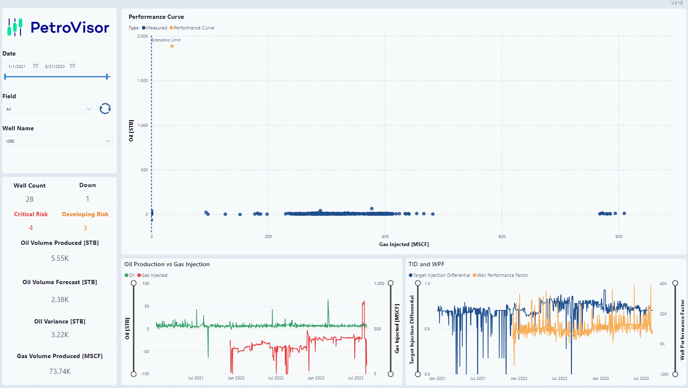Click the TID and WPF chart title

pos(426,264)
